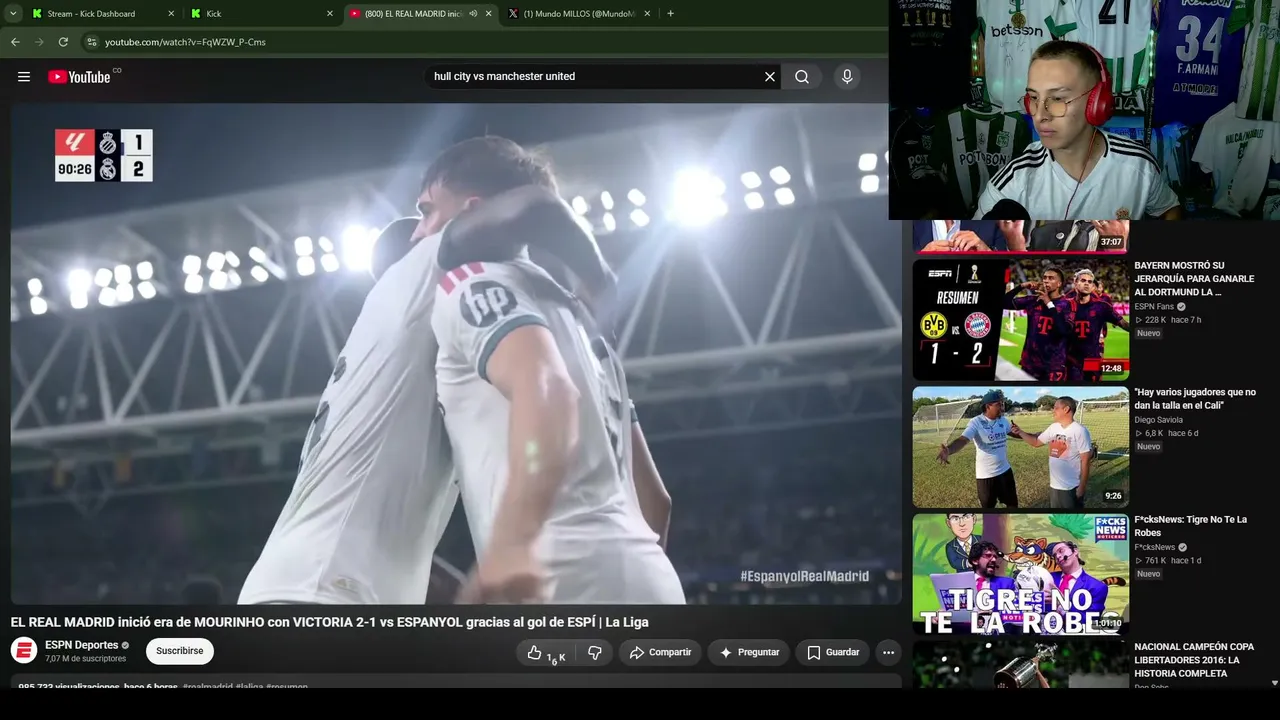Open the Compartir share dialog
1280x720 pixels.
[660, 653]
